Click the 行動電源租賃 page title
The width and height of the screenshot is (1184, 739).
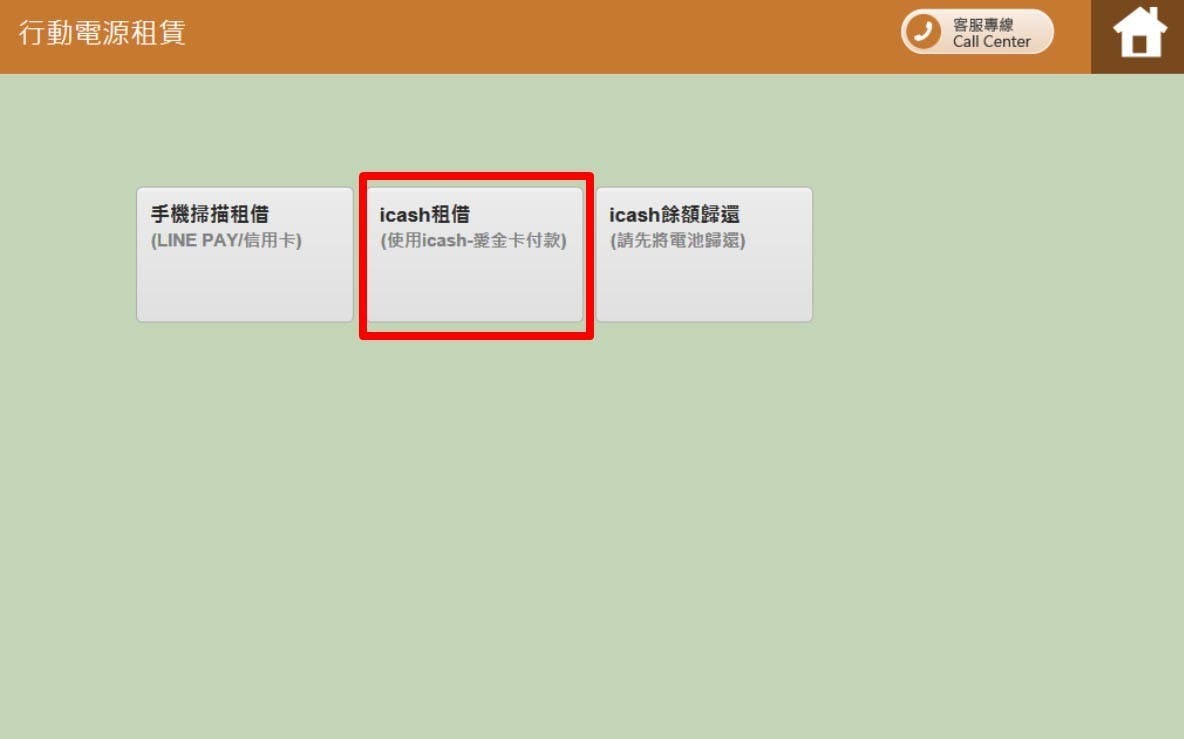tap(102, 32)
